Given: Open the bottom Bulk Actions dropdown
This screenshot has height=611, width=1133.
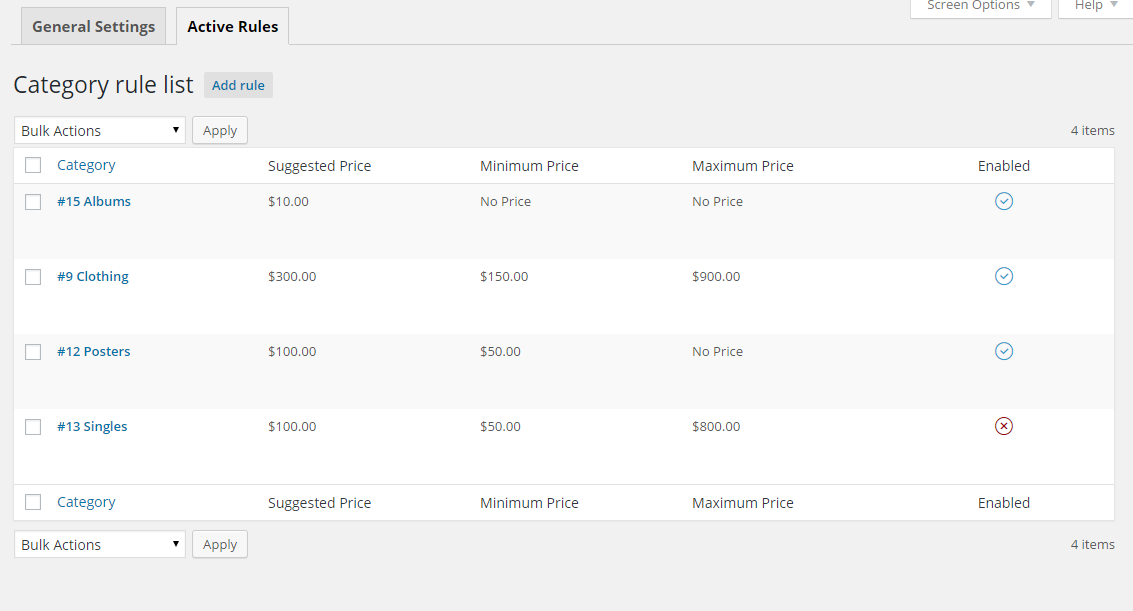Looking at the screenshot, I should (100, 545).
